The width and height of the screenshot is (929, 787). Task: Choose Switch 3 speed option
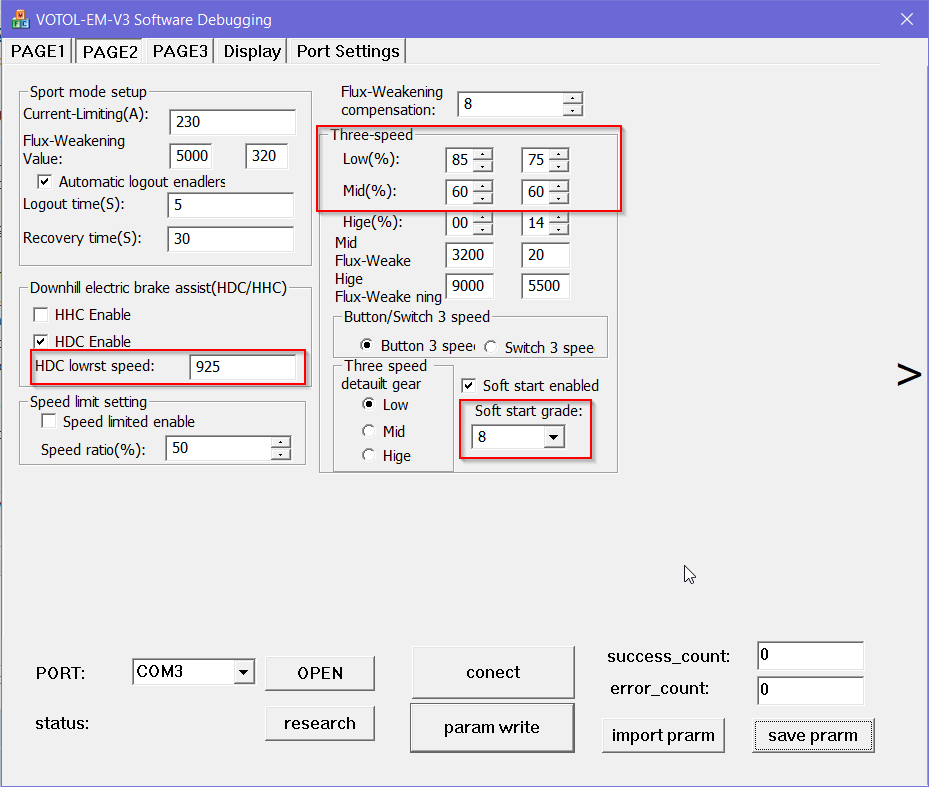490,347
